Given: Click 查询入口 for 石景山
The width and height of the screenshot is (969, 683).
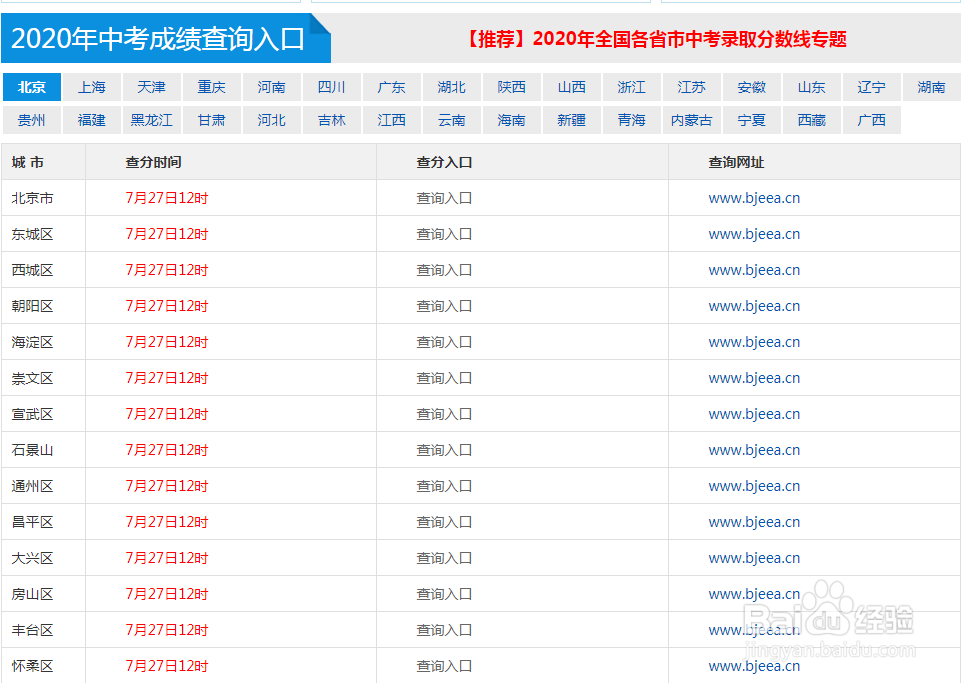Looking at the screenshot, I should 444,449.
